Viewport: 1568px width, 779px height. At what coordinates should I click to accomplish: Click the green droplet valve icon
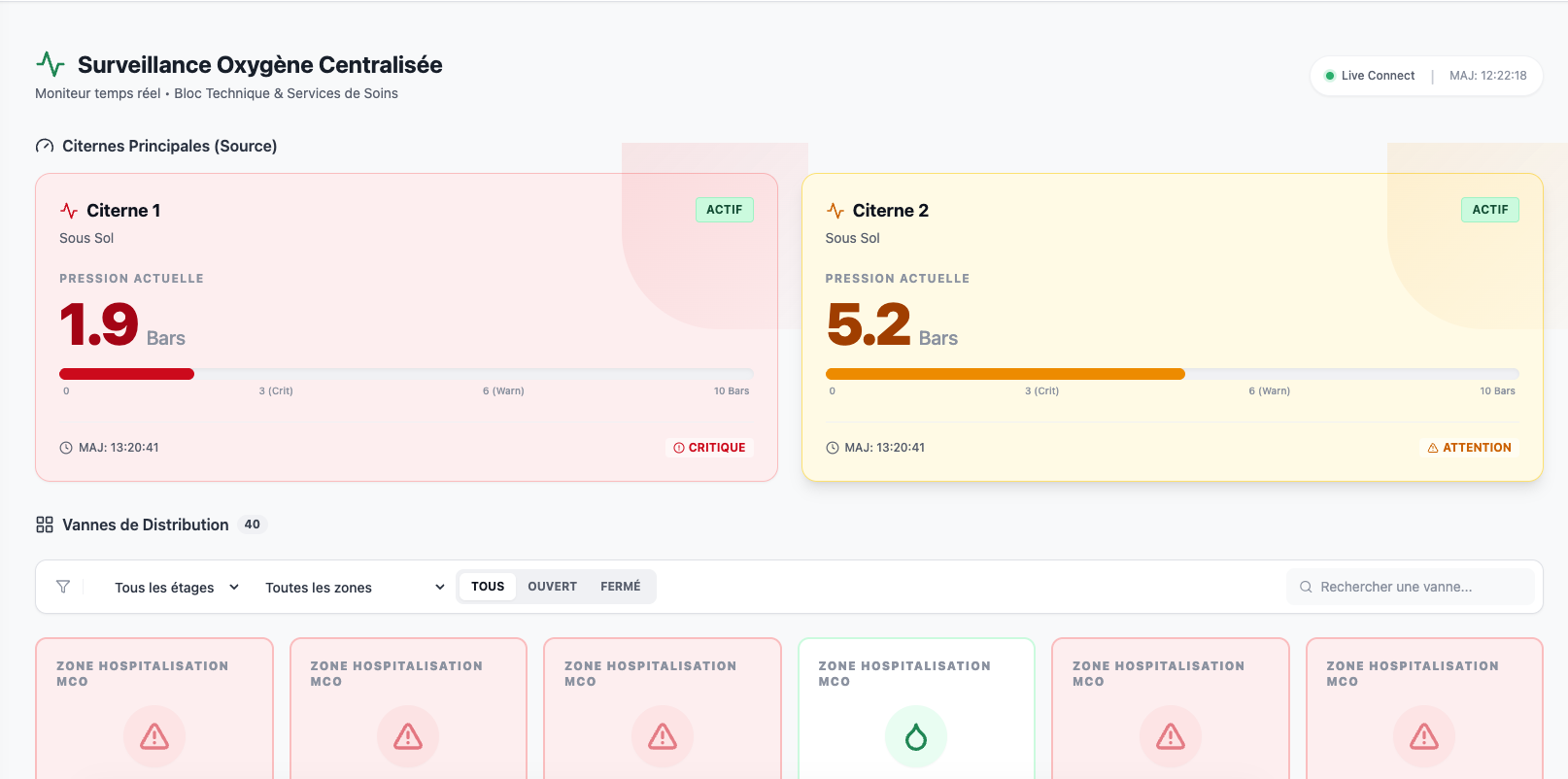point(915,737)
